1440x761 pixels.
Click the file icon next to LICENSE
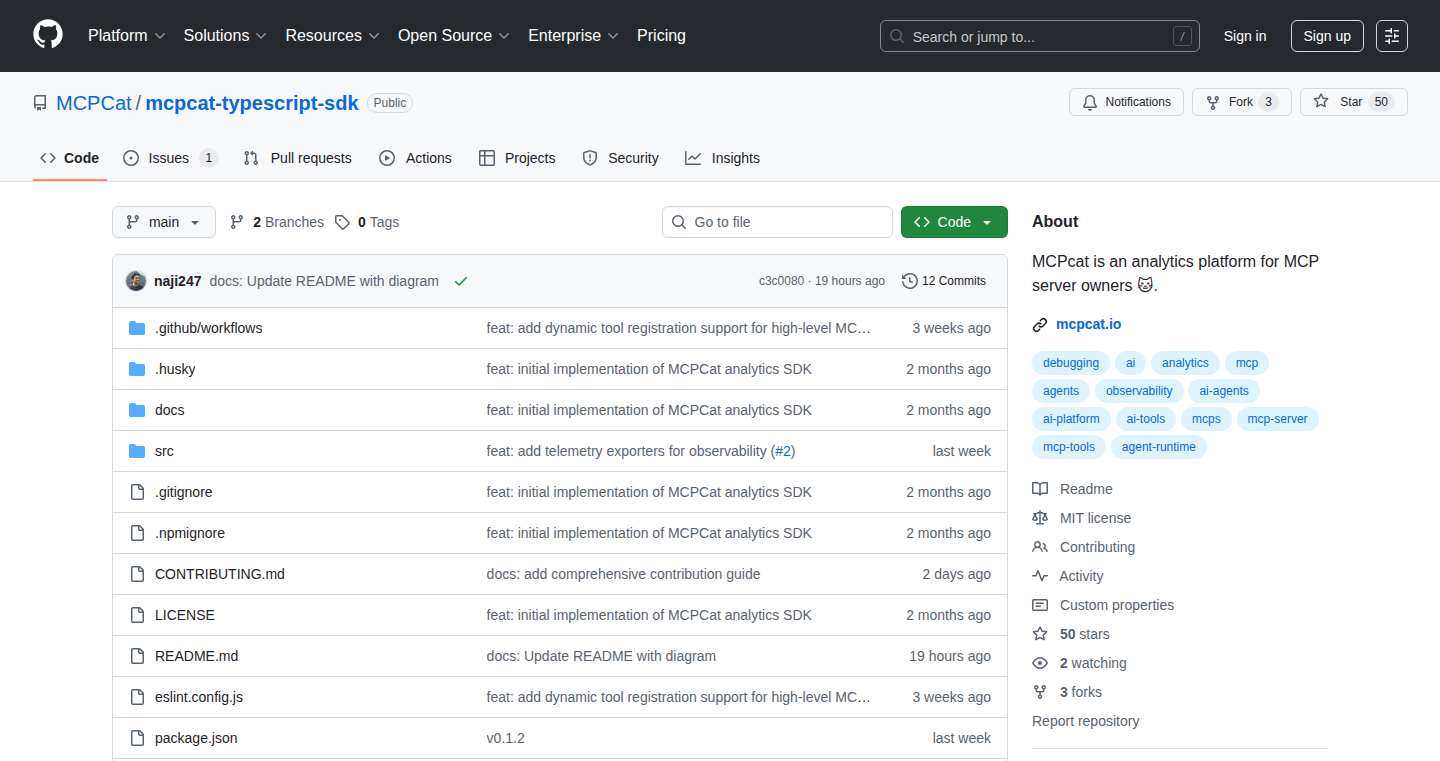pyautogui.click(x=137, y=615)
